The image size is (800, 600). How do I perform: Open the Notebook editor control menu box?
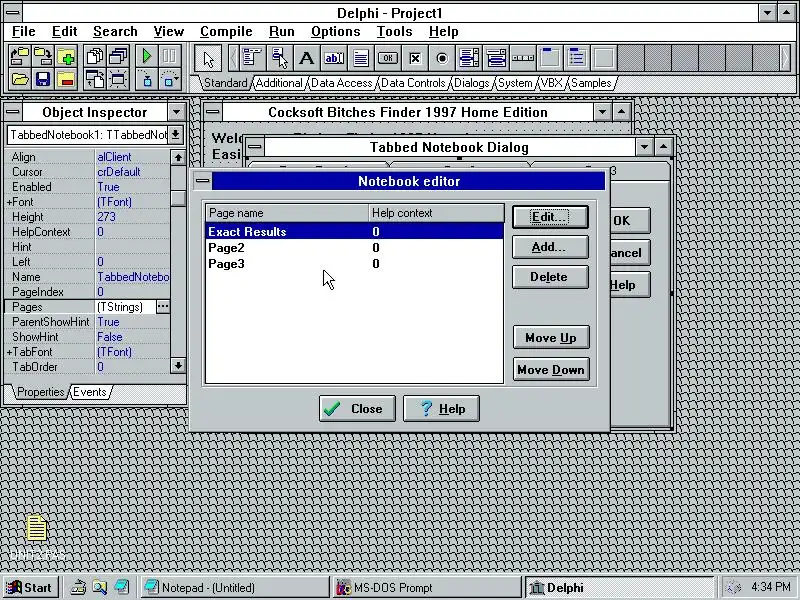[203, 181]
